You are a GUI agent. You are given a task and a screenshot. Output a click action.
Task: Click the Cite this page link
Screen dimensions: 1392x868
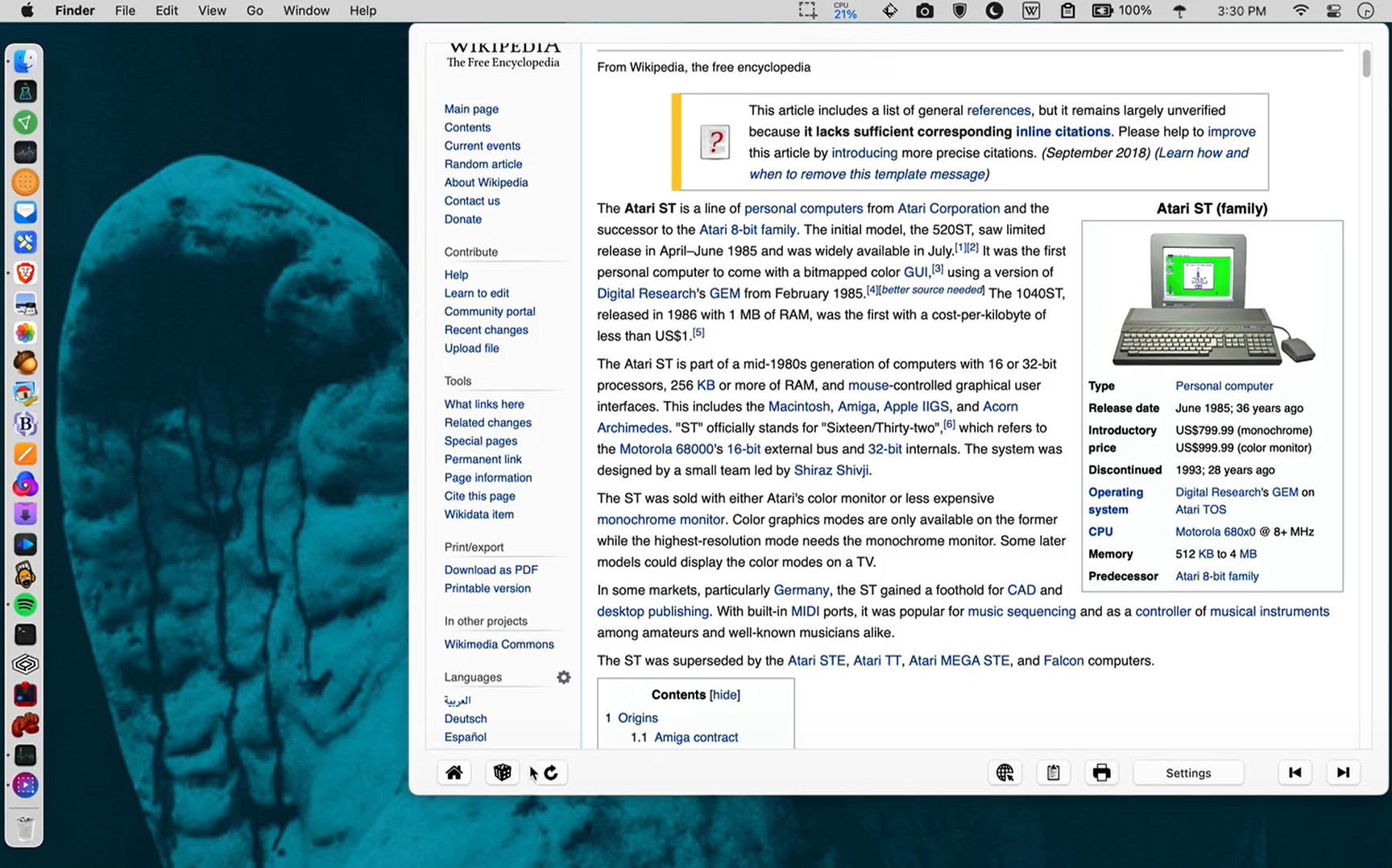click(x=480, y=497)
